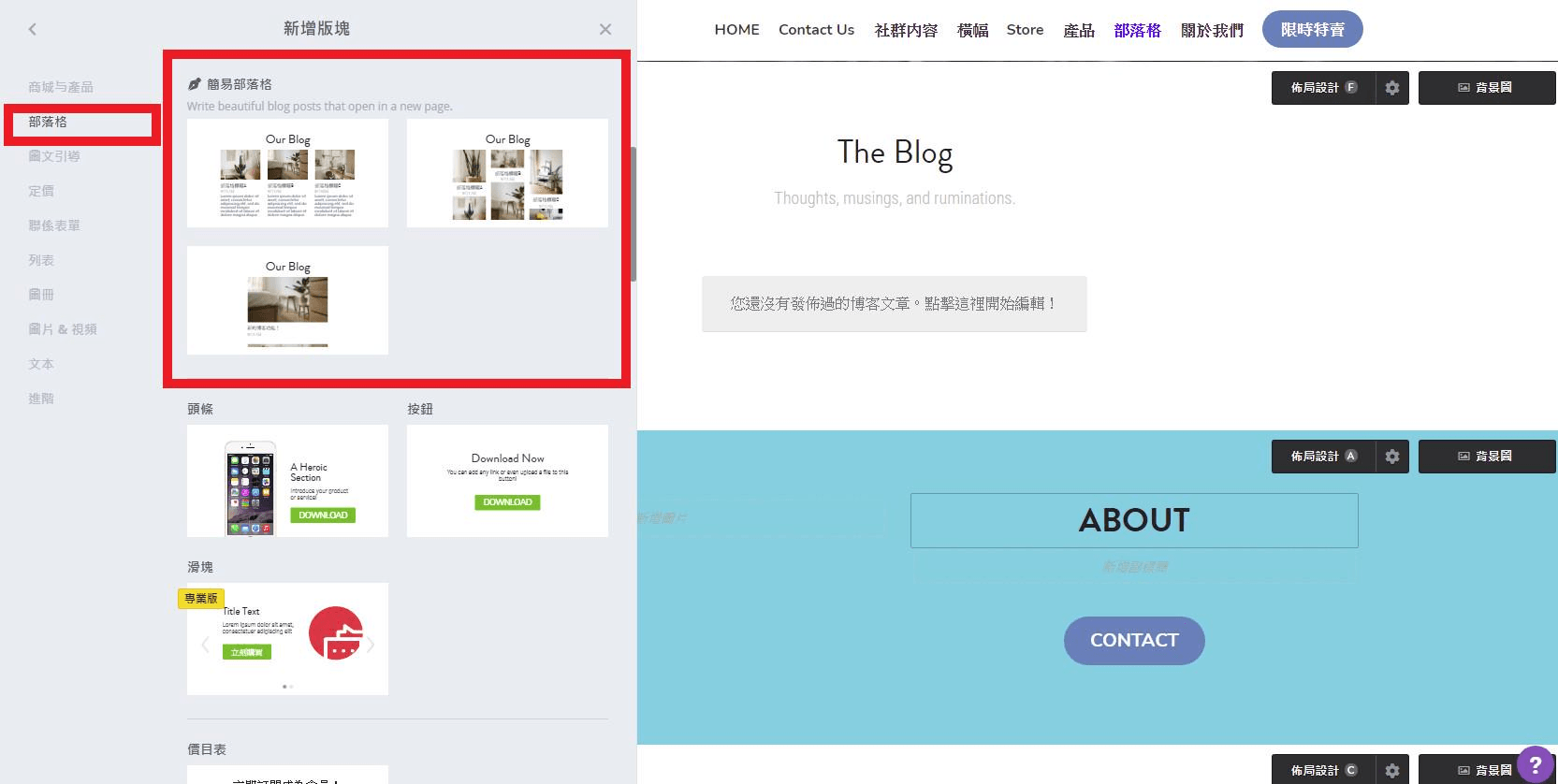The width and height of the screenshot is (1558, 784).
Task: Open 佈局設計 for The Blog section
Action: coord(1322,88)
